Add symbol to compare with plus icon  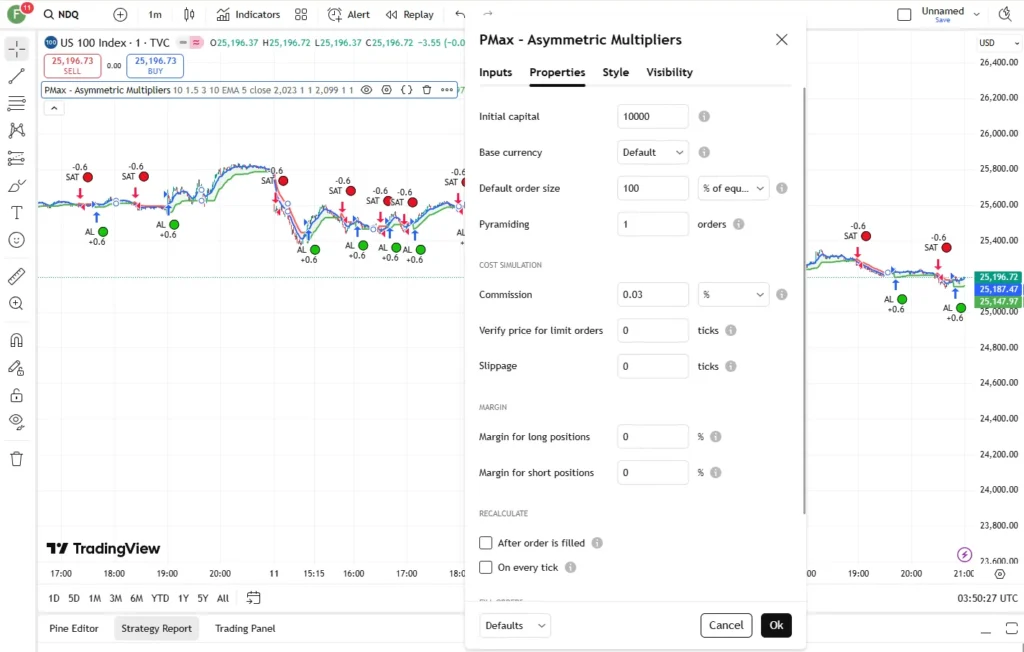(120, 14)
